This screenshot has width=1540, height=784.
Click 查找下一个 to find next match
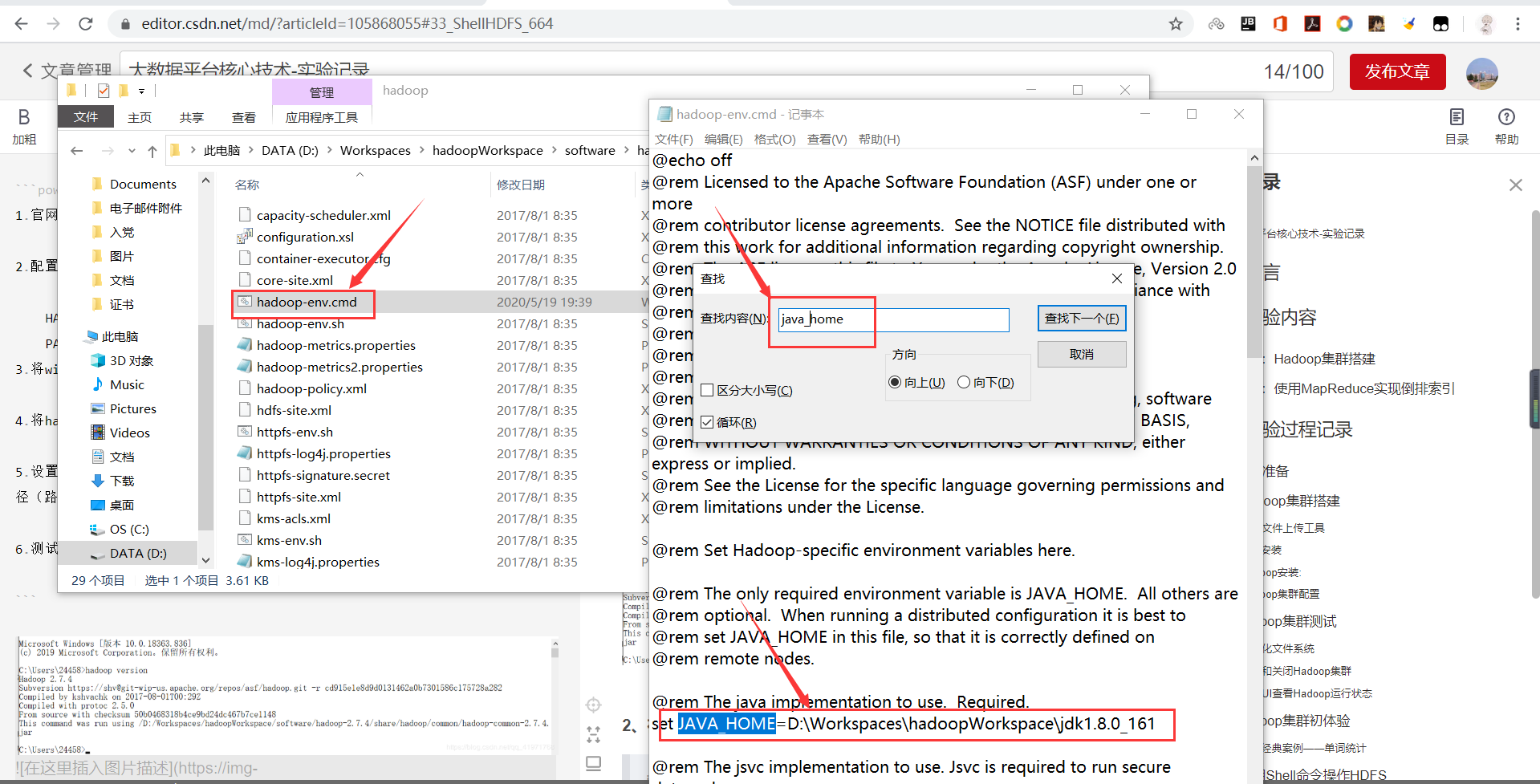coord(1082,319)
